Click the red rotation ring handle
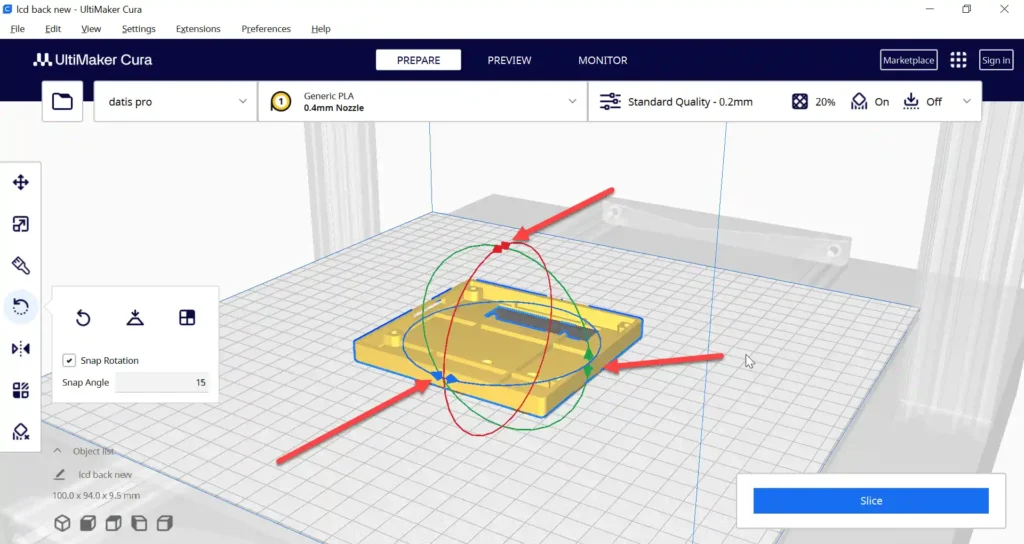The height and width of the screenshot is (544, 1024). [502, 247]
